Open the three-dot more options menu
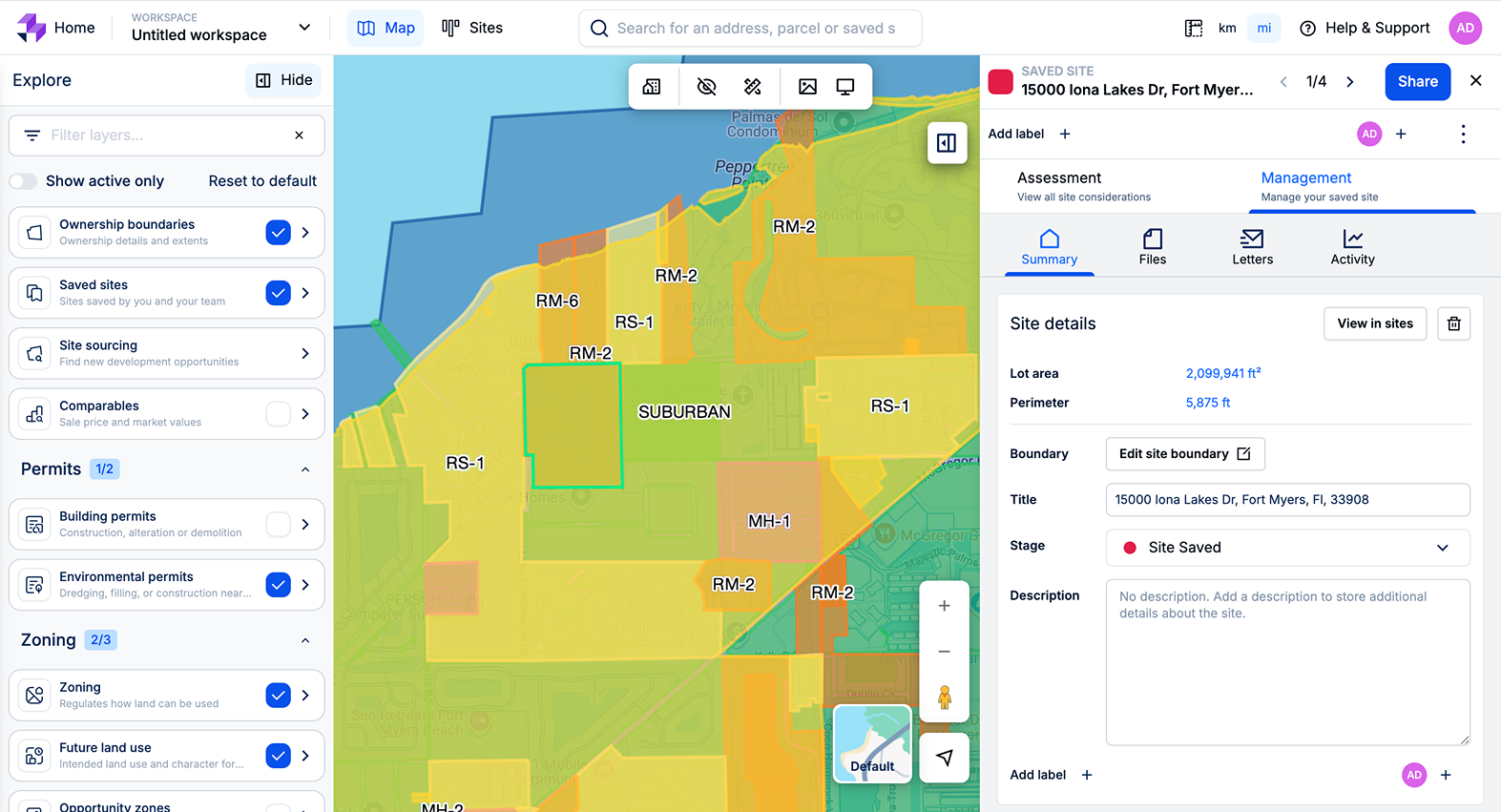This screenshot has width=1501, height=812. [1463, 135]
